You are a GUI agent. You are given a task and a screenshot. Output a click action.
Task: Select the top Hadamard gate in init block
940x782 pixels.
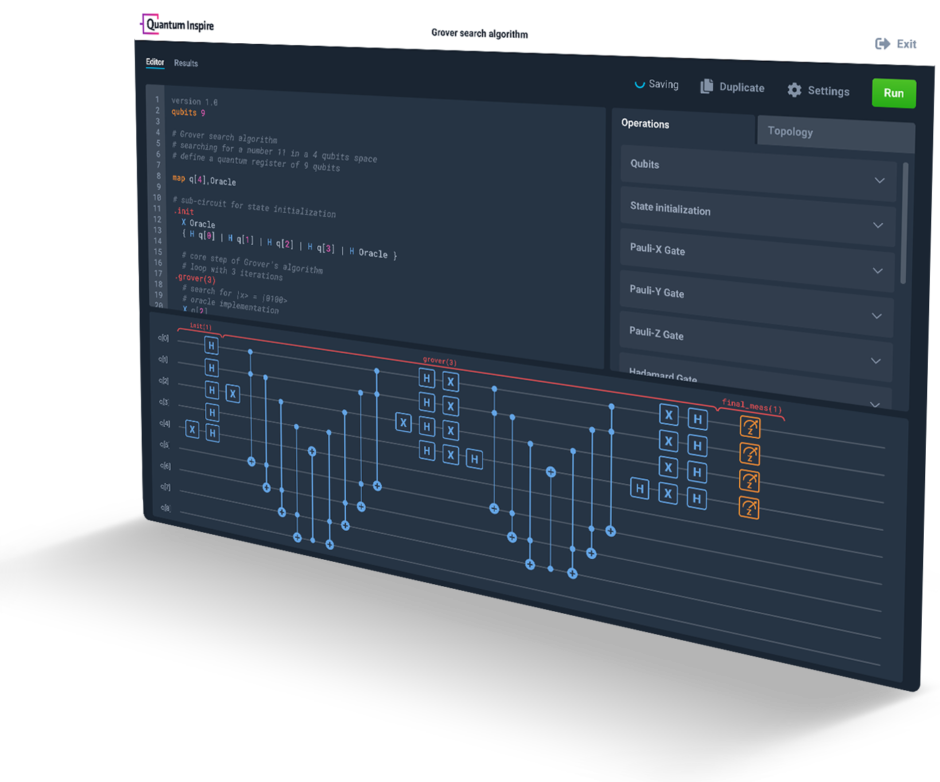coord(211,345)
